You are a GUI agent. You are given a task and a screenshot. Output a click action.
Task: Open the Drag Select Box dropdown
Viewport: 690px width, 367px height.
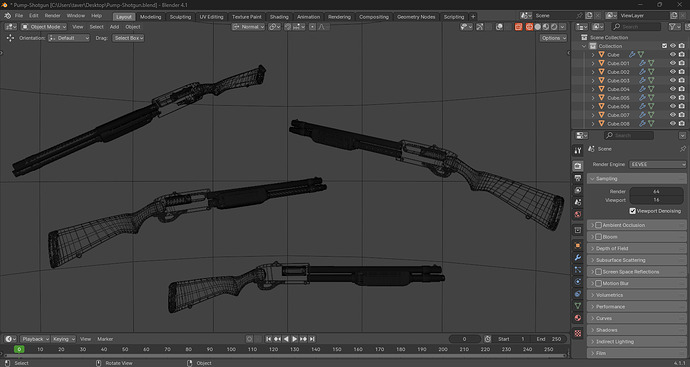[x=128, y=38]
